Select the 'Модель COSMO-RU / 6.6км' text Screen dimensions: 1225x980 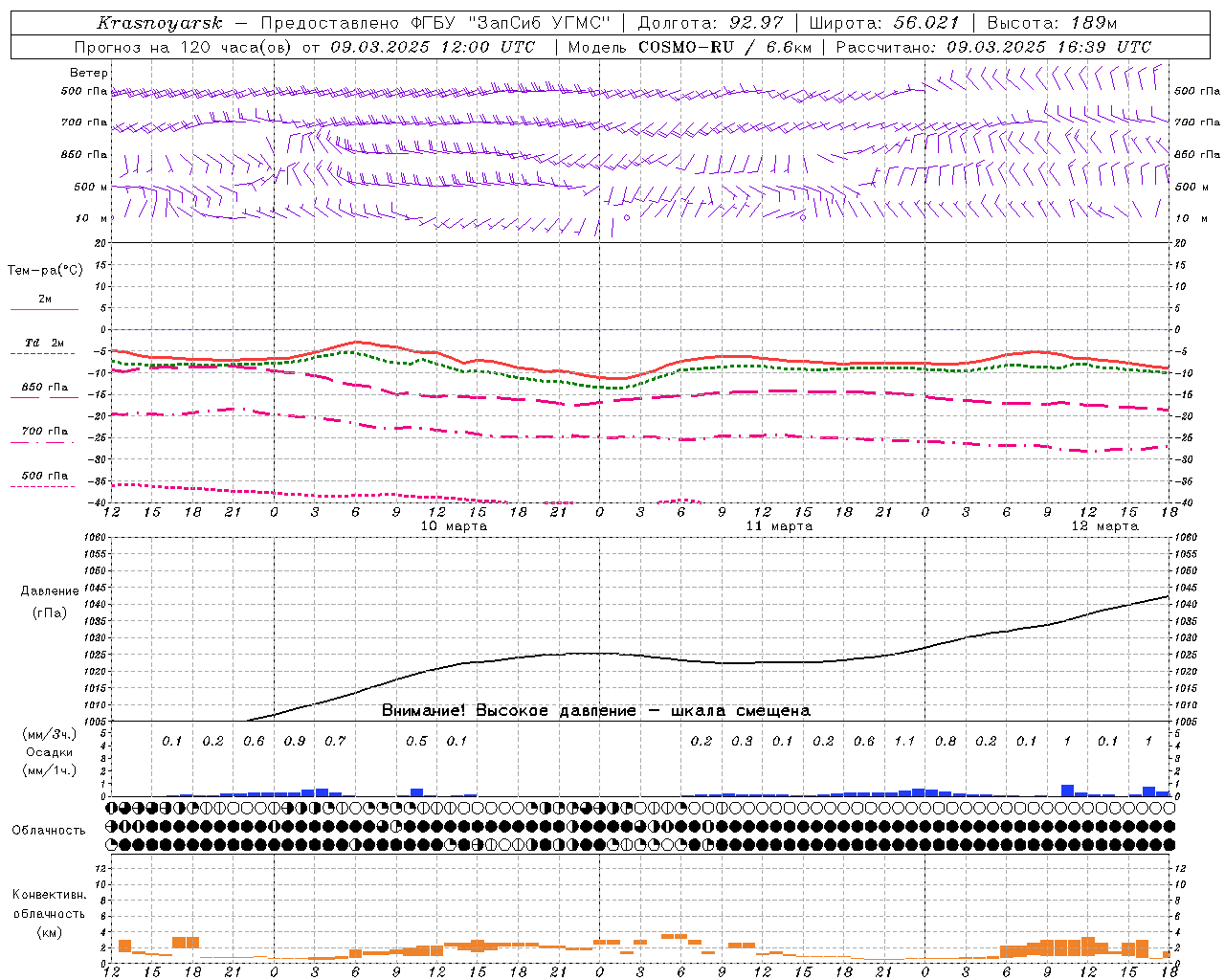(689, 47)
